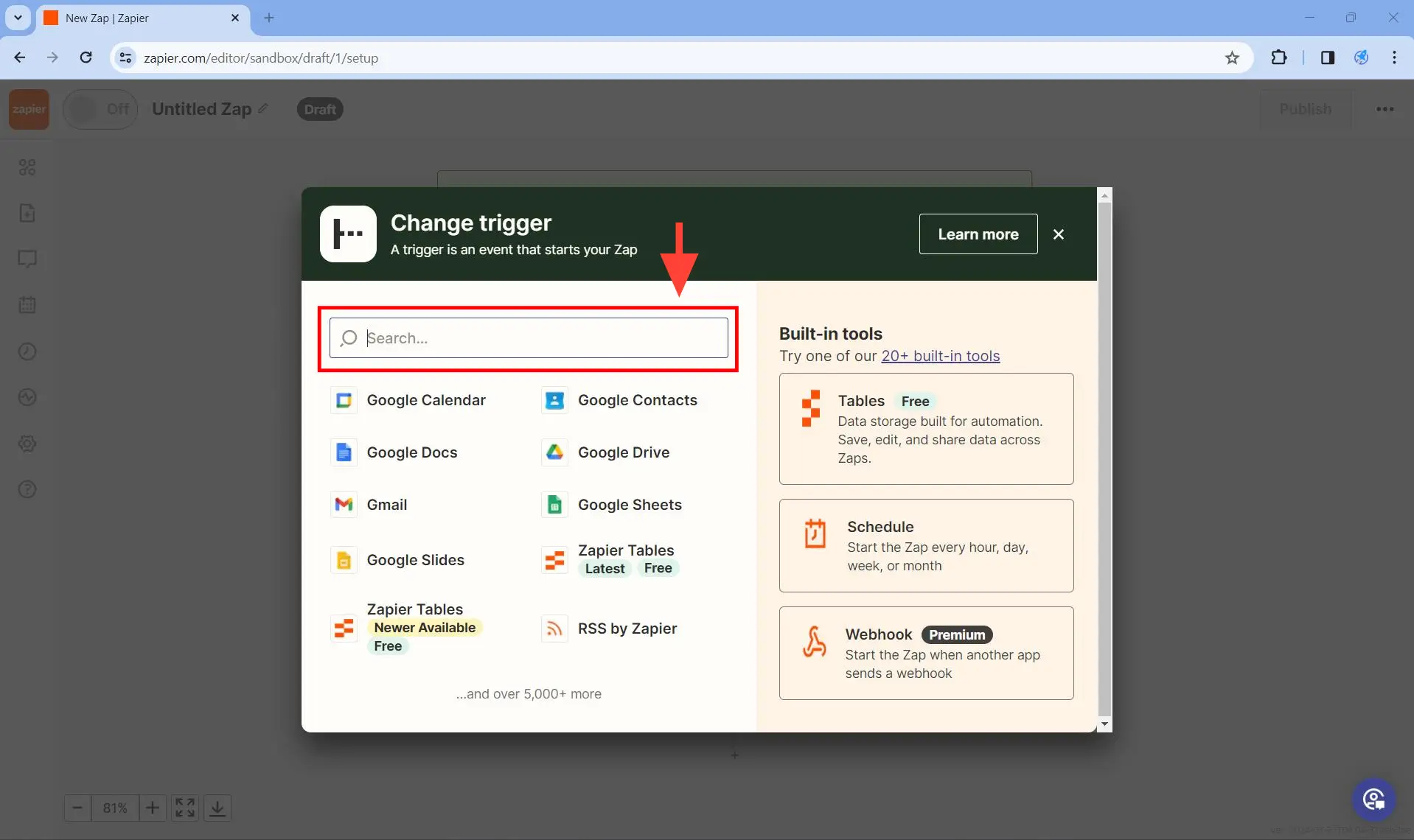Click the Draft status badge
Image resolution: width=1414 pixels, height=840 pixels.
(320, 109)
